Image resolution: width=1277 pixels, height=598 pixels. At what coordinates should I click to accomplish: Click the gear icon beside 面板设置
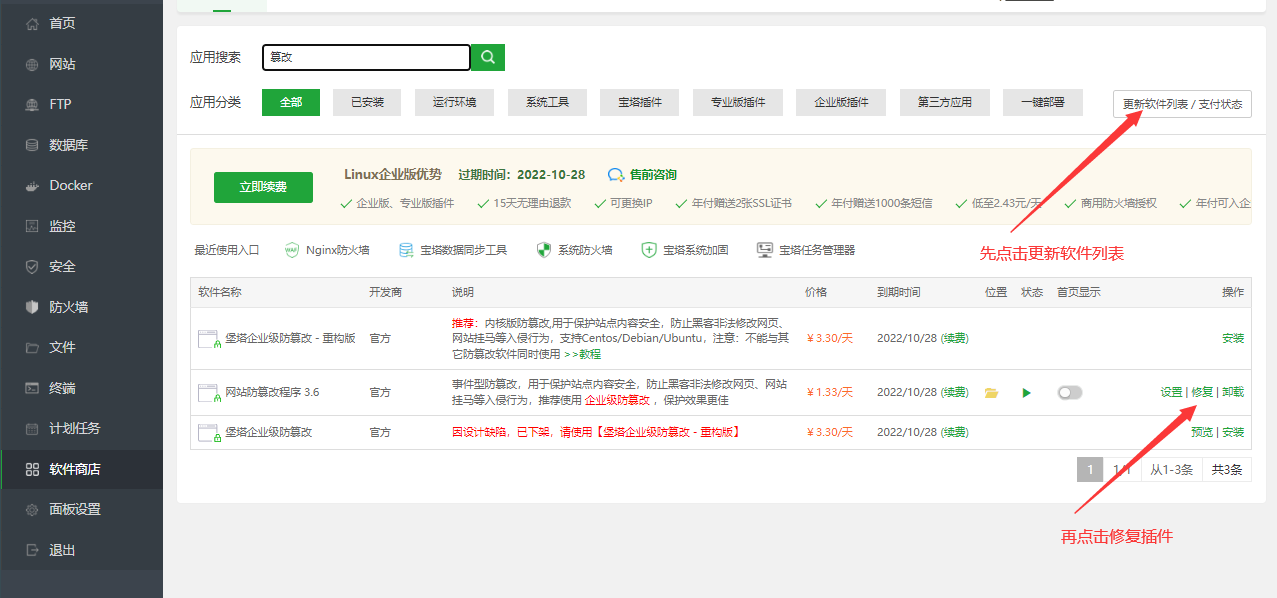coord(32,509)
